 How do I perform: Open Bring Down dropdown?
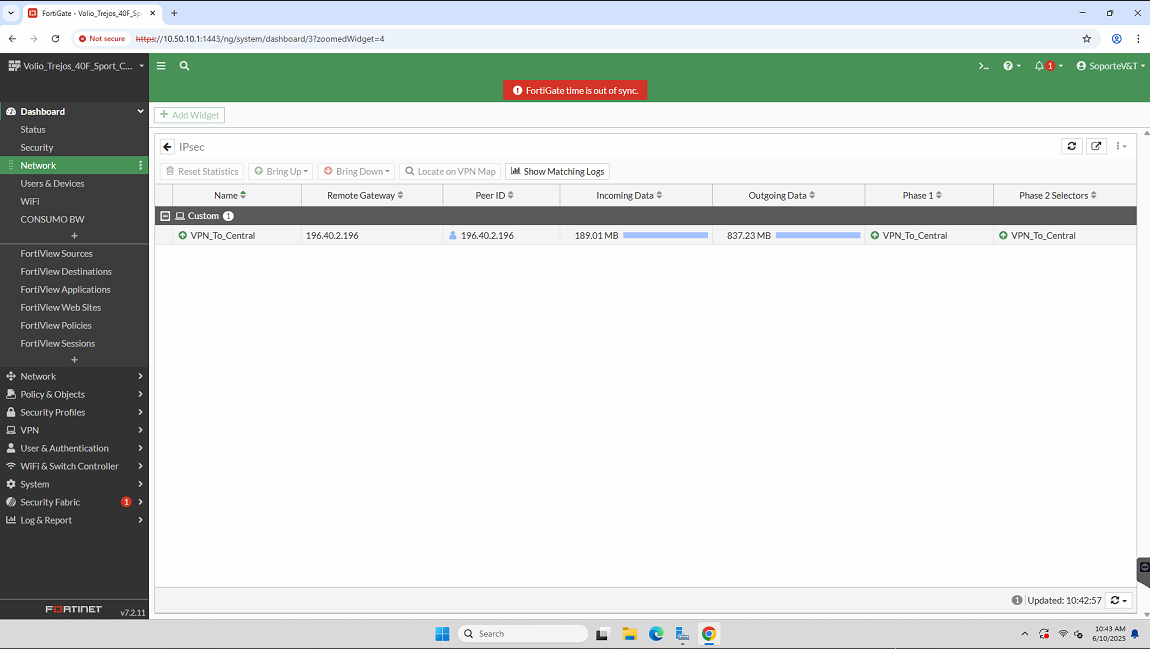coord(356,172)
